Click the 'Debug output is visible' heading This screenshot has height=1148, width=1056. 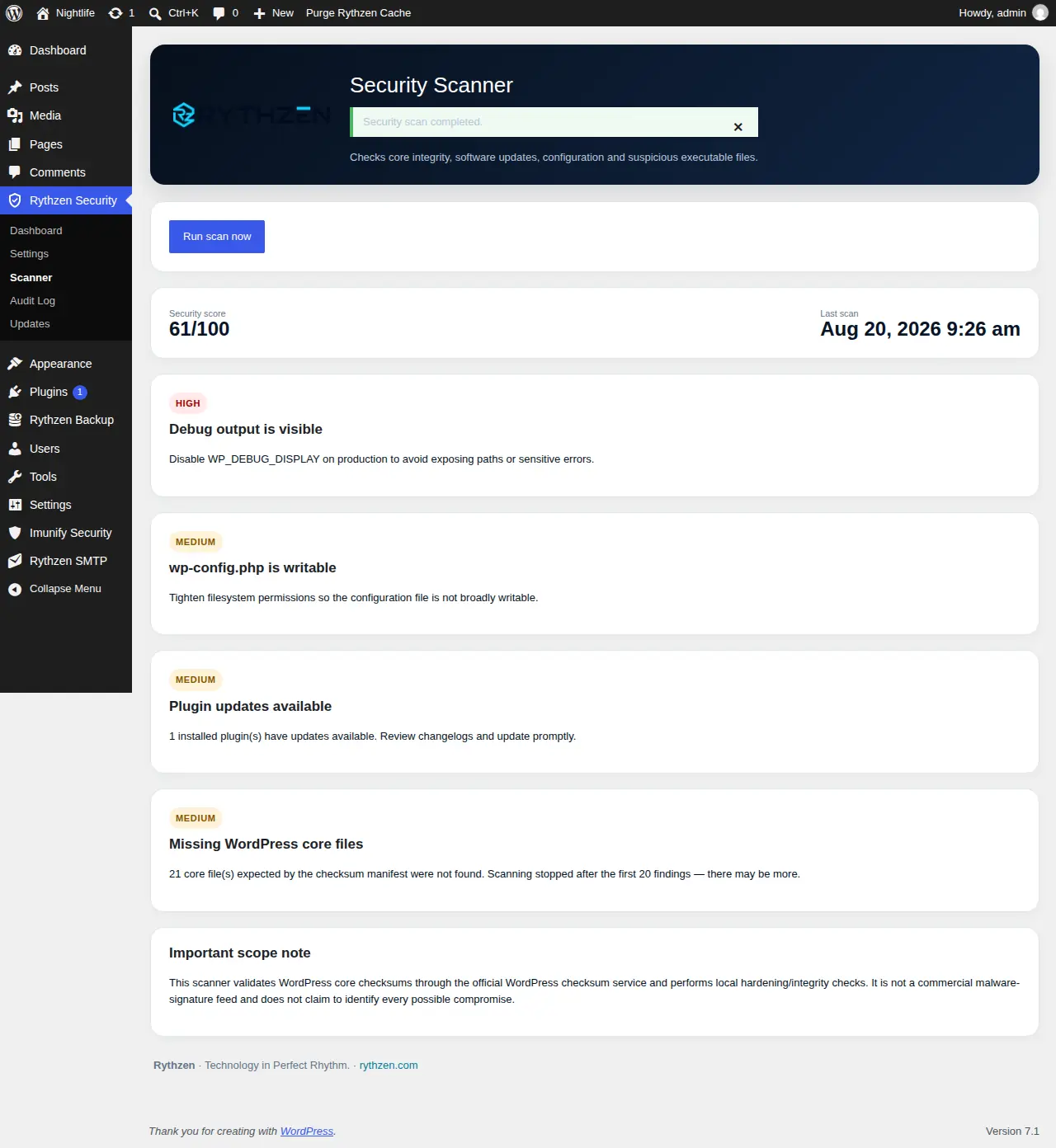click(x=246, y=429)
